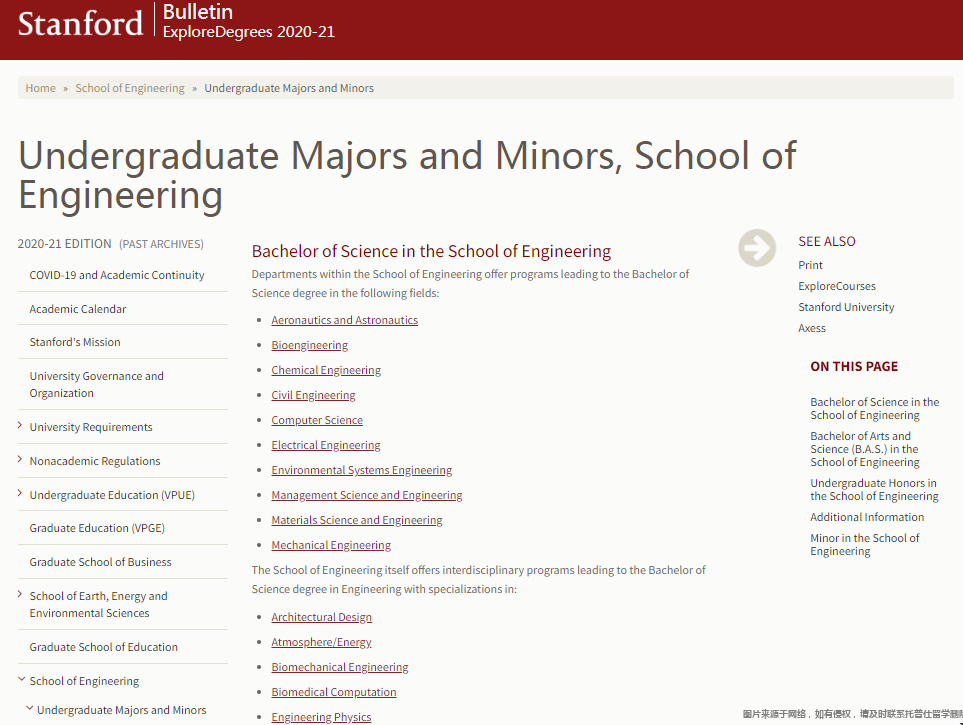Follow the Electrical Engineering link
Viewport: 963px width, 725px height.
[x=326, y=445]
